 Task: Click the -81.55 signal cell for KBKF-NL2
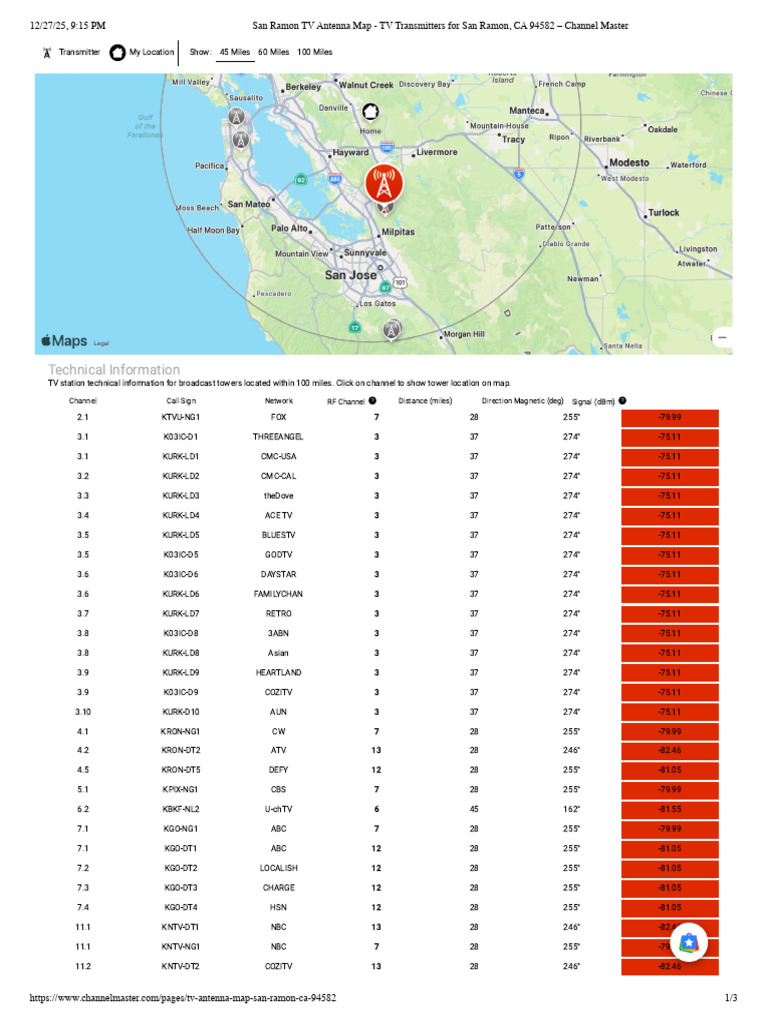coord(670,809)
